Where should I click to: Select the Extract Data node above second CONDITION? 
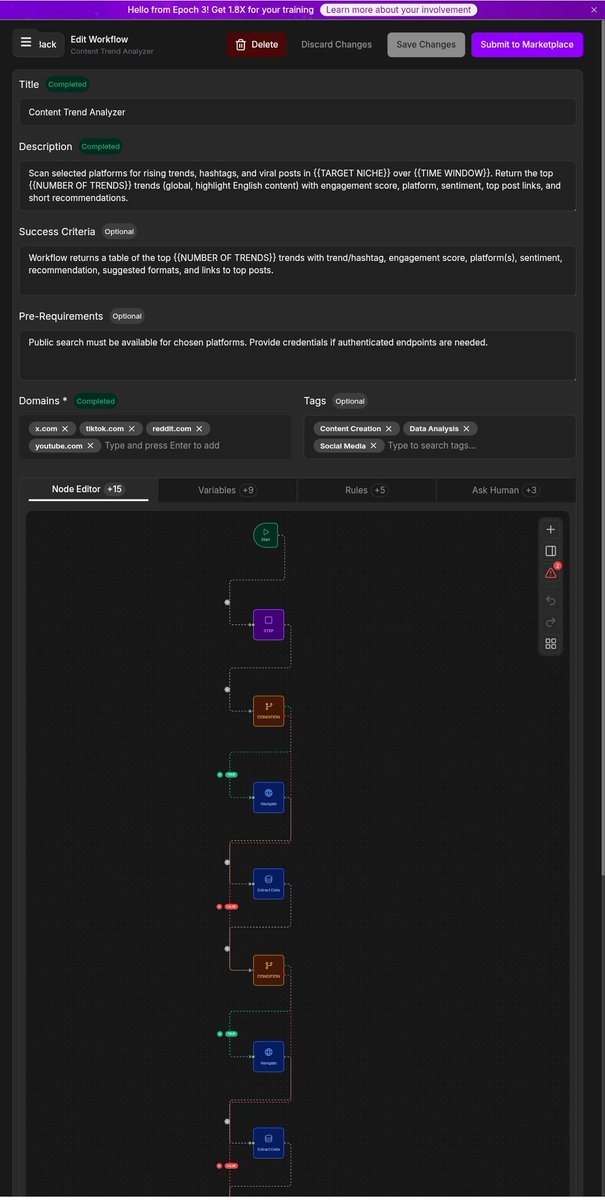click(x=268, y=884)
